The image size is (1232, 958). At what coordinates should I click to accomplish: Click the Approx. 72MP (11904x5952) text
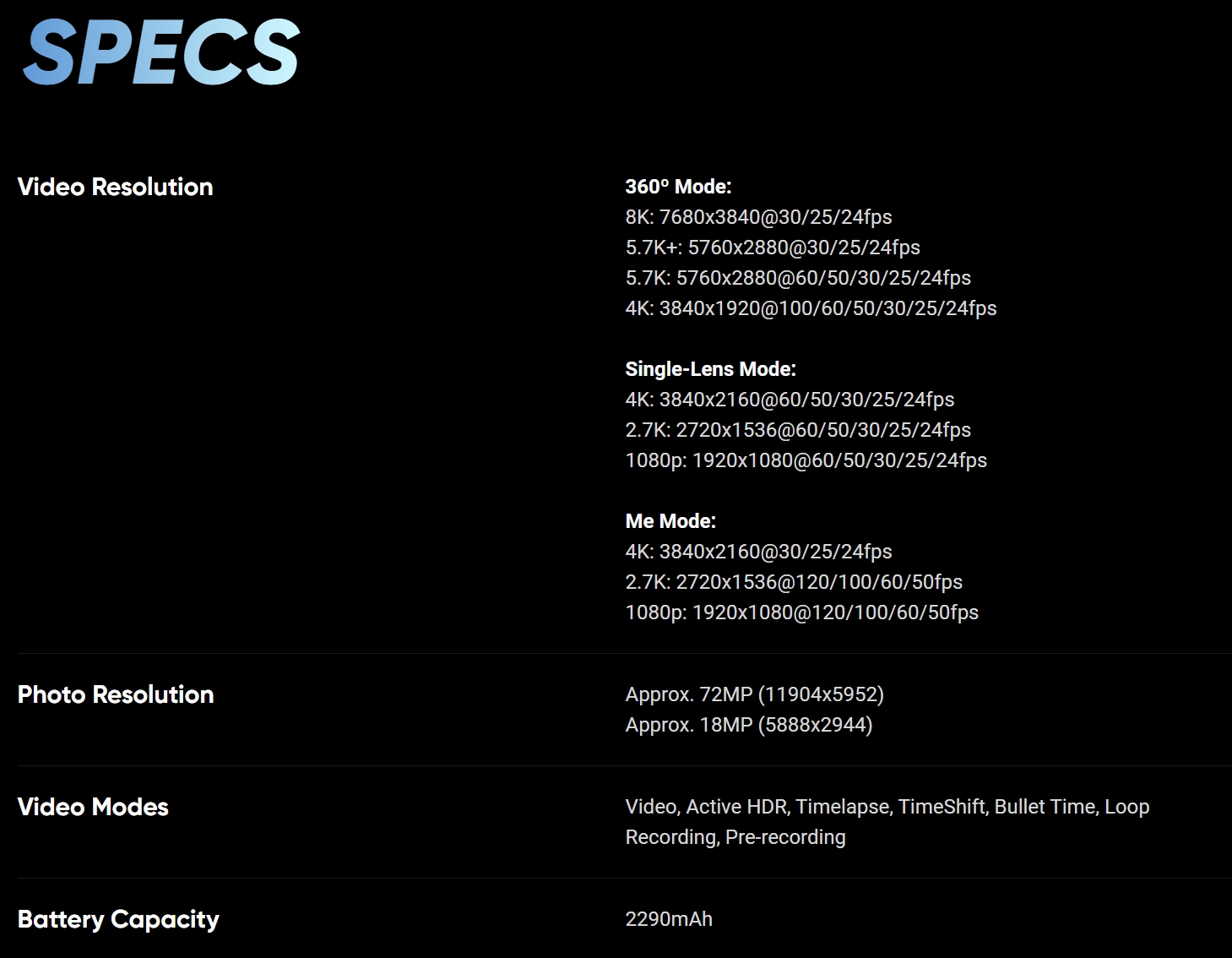point(755,694)
